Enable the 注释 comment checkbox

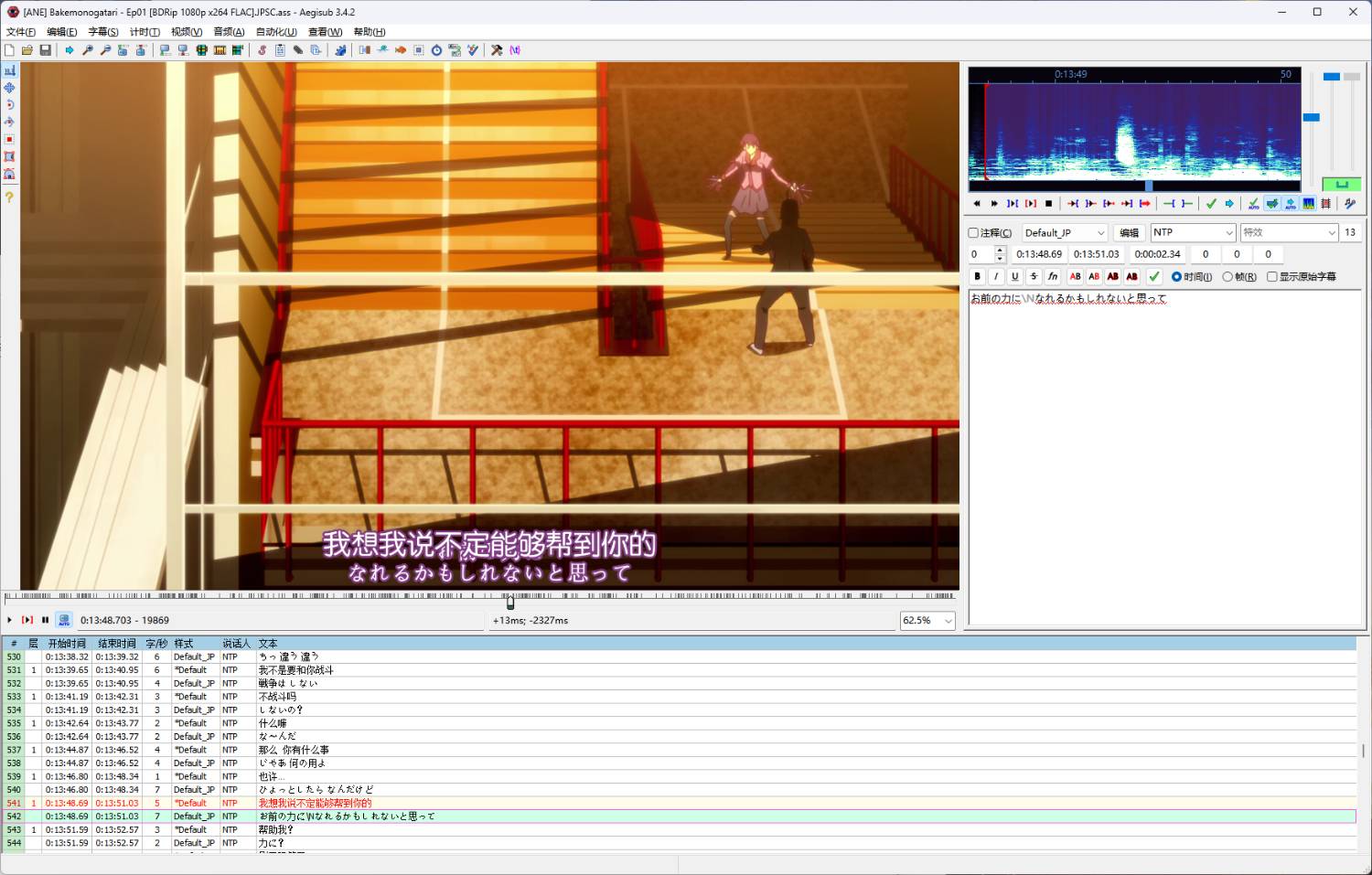pos(973,233)
